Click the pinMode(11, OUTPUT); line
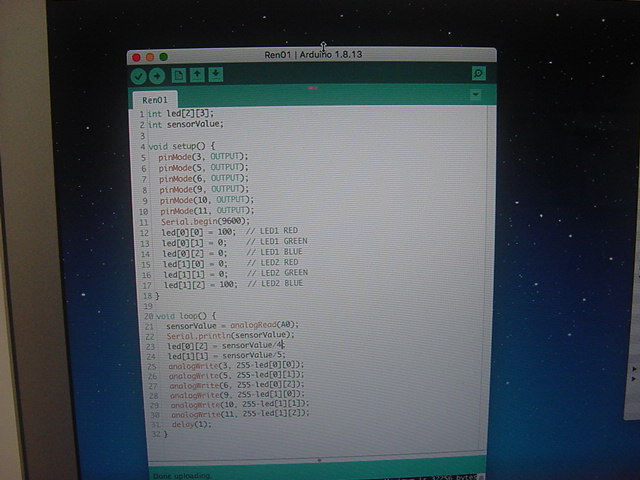This screenshot has height=480, width=640. pyautogui.click(x=207, y=211)
